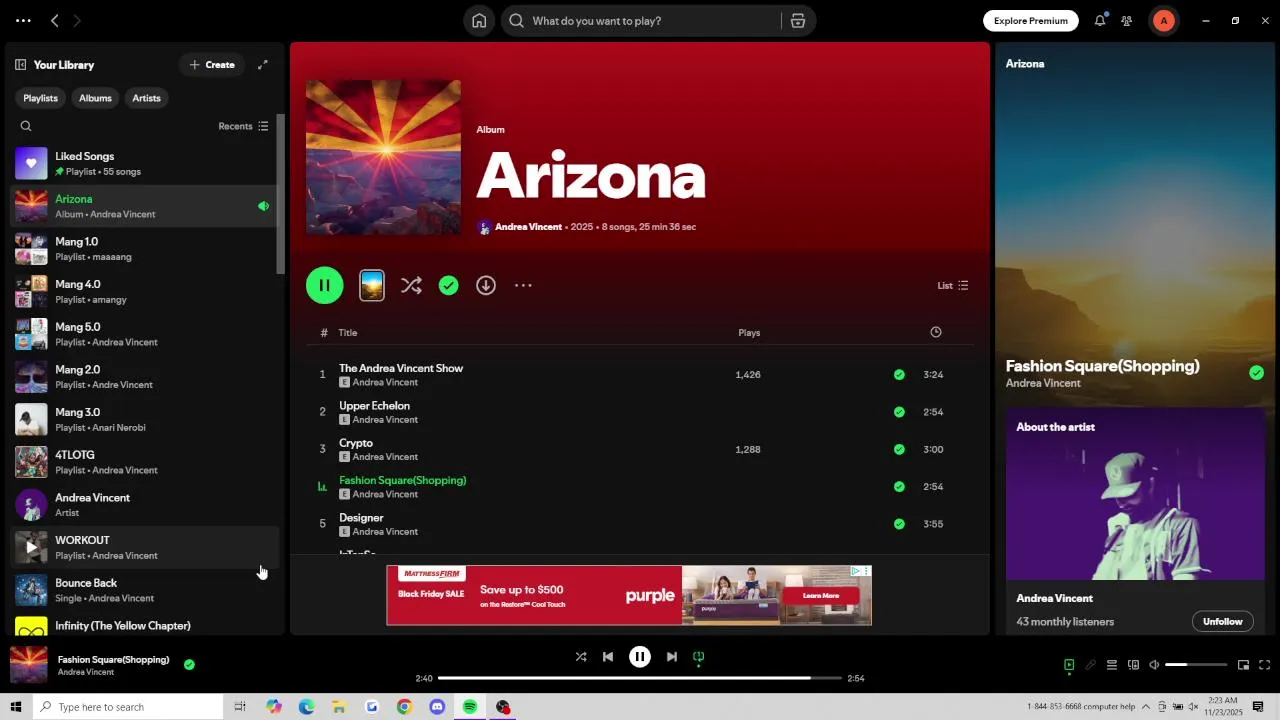Viewport: 1280px width, 720px height.
Task: Open the Create menu in Your Library
Action: [212, 65]
